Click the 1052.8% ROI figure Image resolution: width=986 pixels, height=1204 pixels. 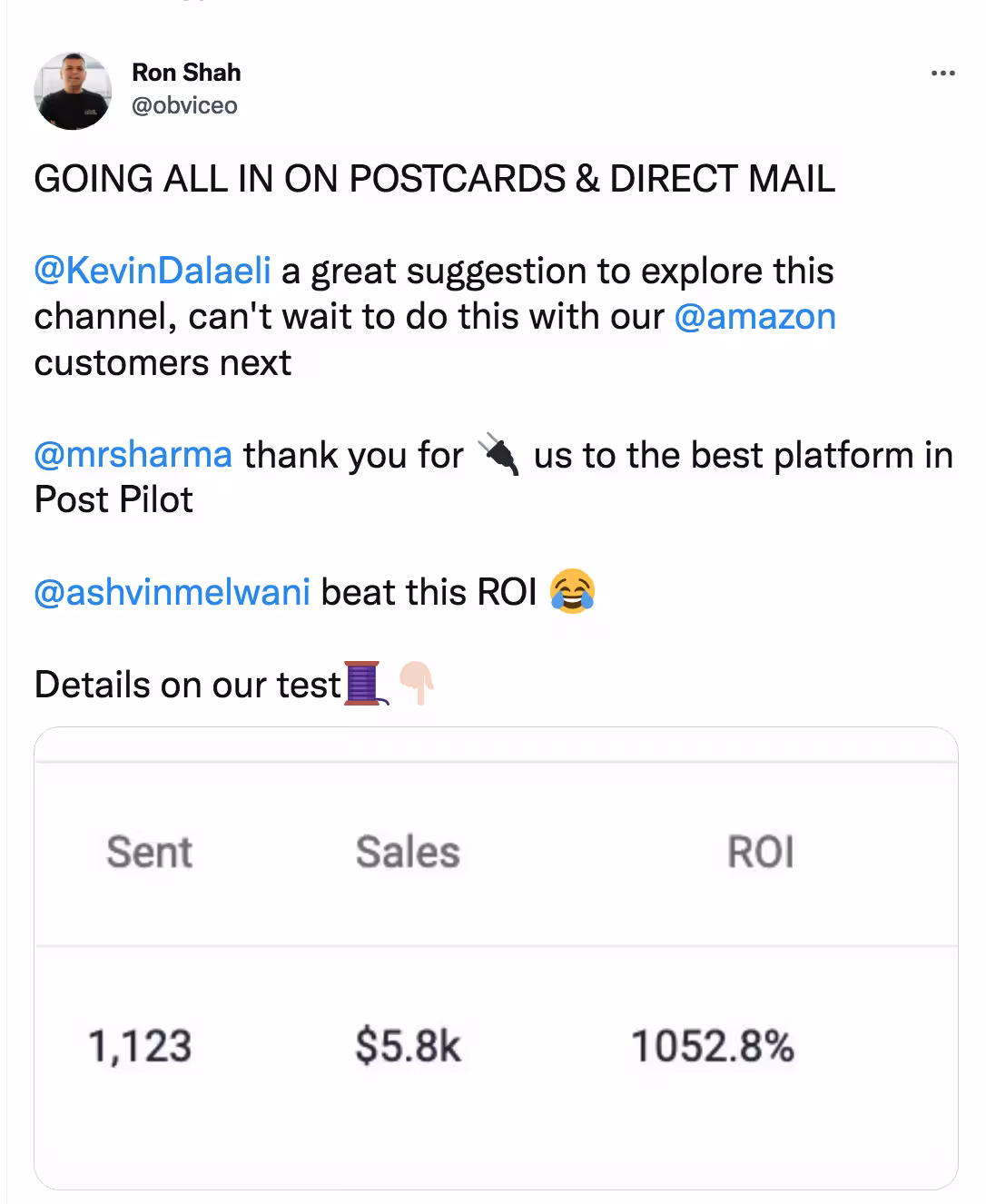pos(713,1046)
